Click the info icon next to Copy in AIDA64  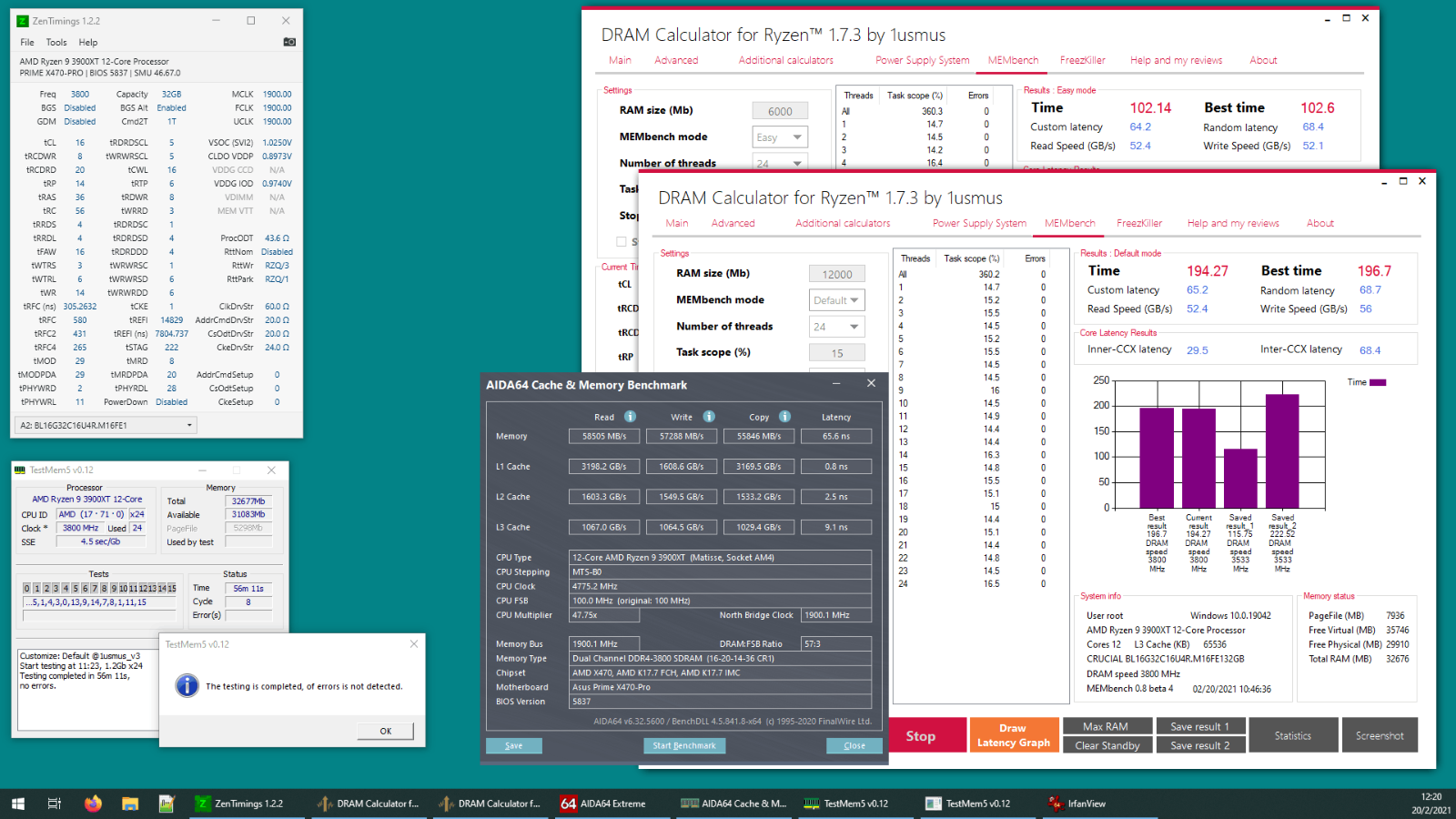(784, 417)
